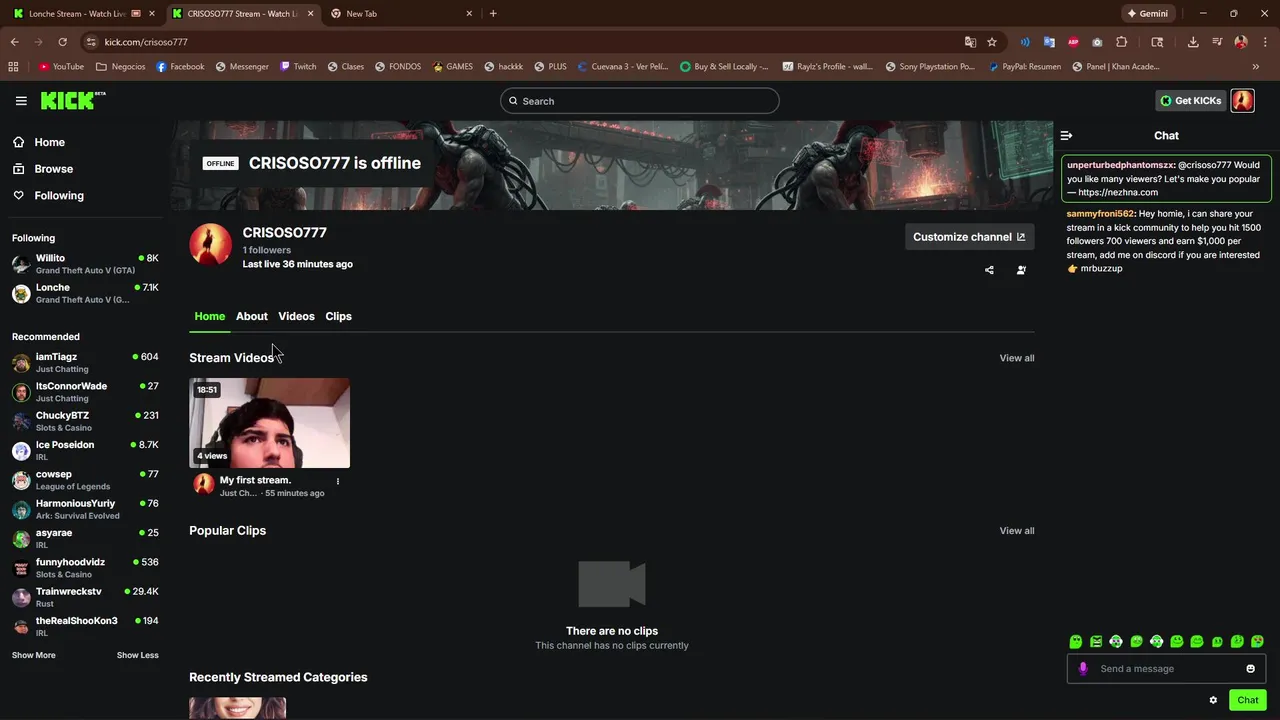Click Show Less in recommended list
This screenshot has width=1280, height=720.
(x=138, y=655)
